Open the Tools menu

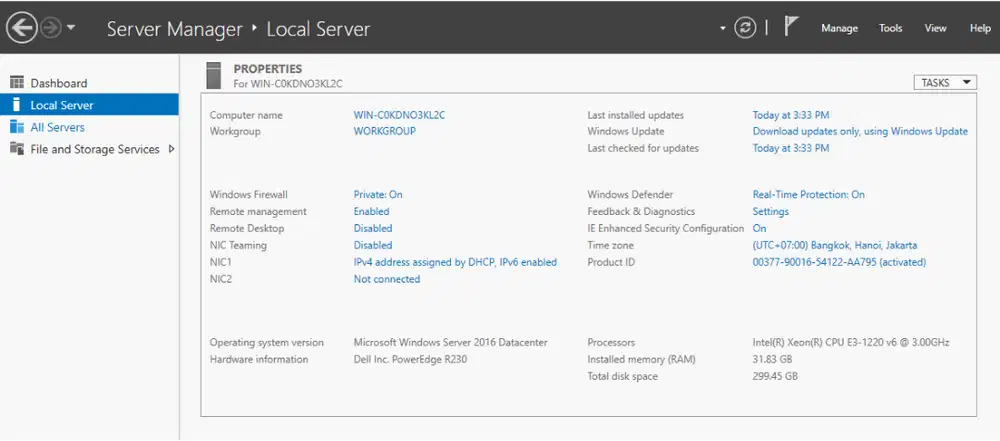click(x=890, y=28)
